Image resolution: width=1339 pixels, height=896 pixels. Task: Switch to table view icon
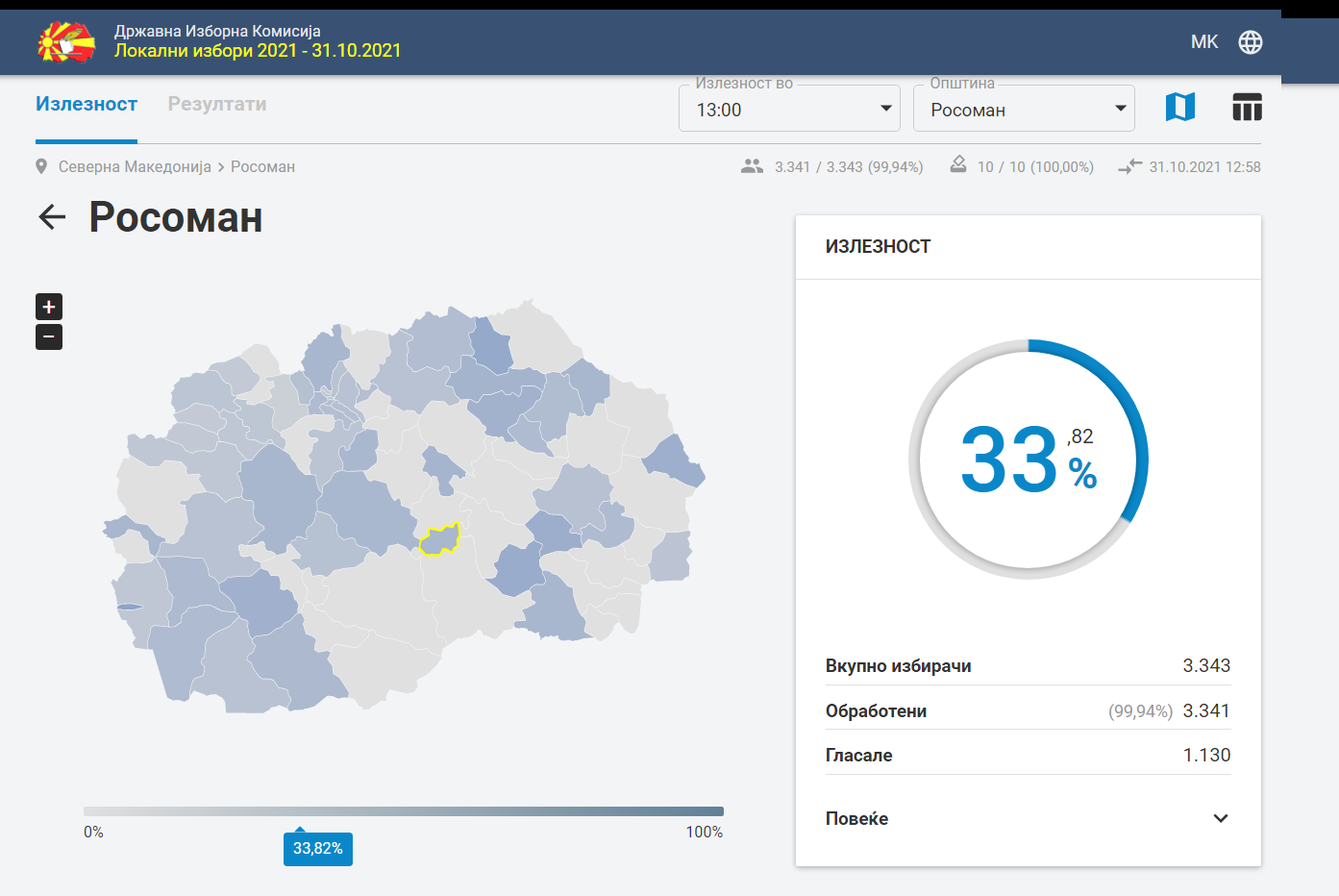[x=1247, y=107]
